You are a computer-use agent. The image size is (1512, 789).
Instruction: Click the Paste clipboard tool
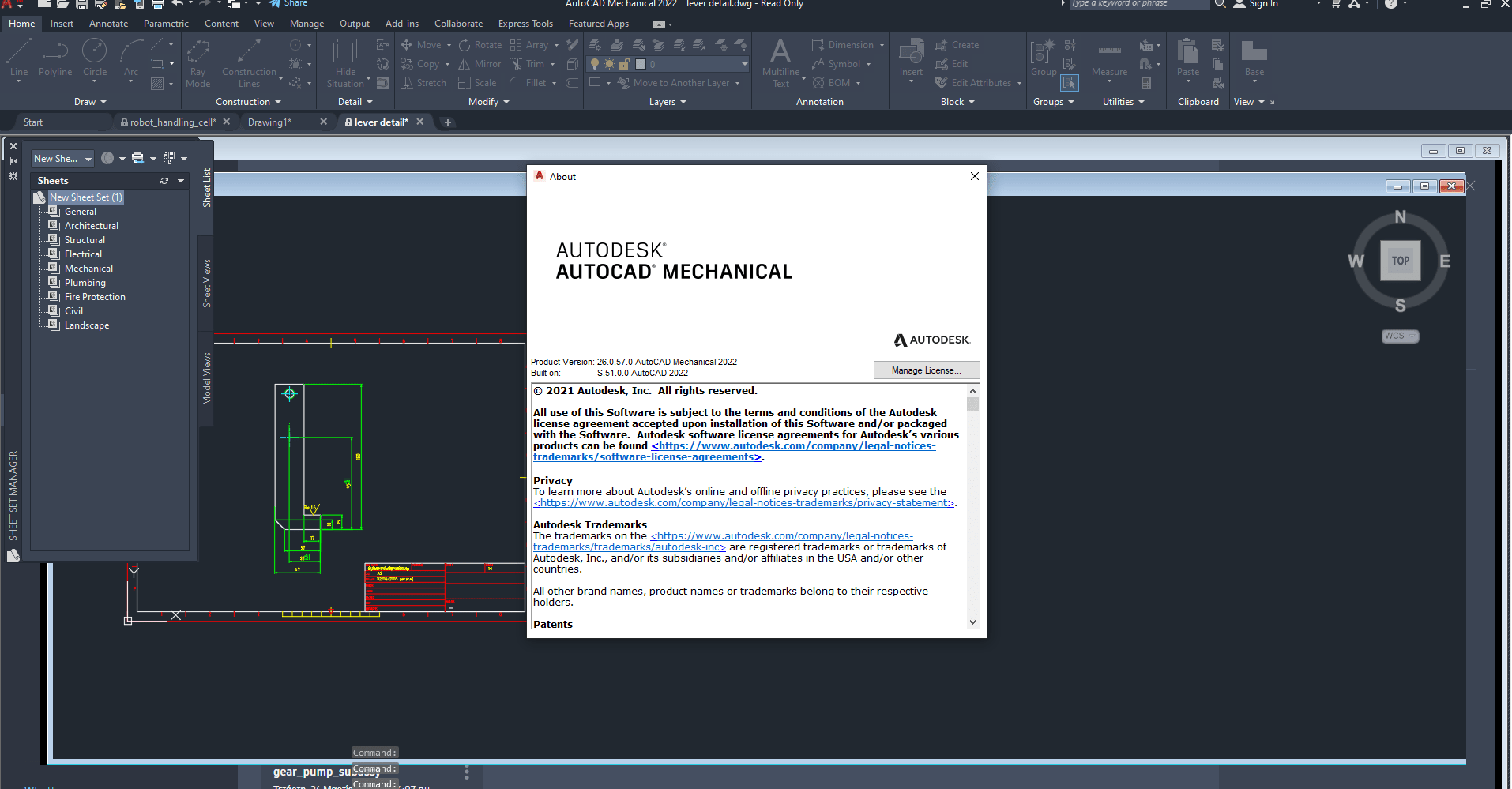1187,58
